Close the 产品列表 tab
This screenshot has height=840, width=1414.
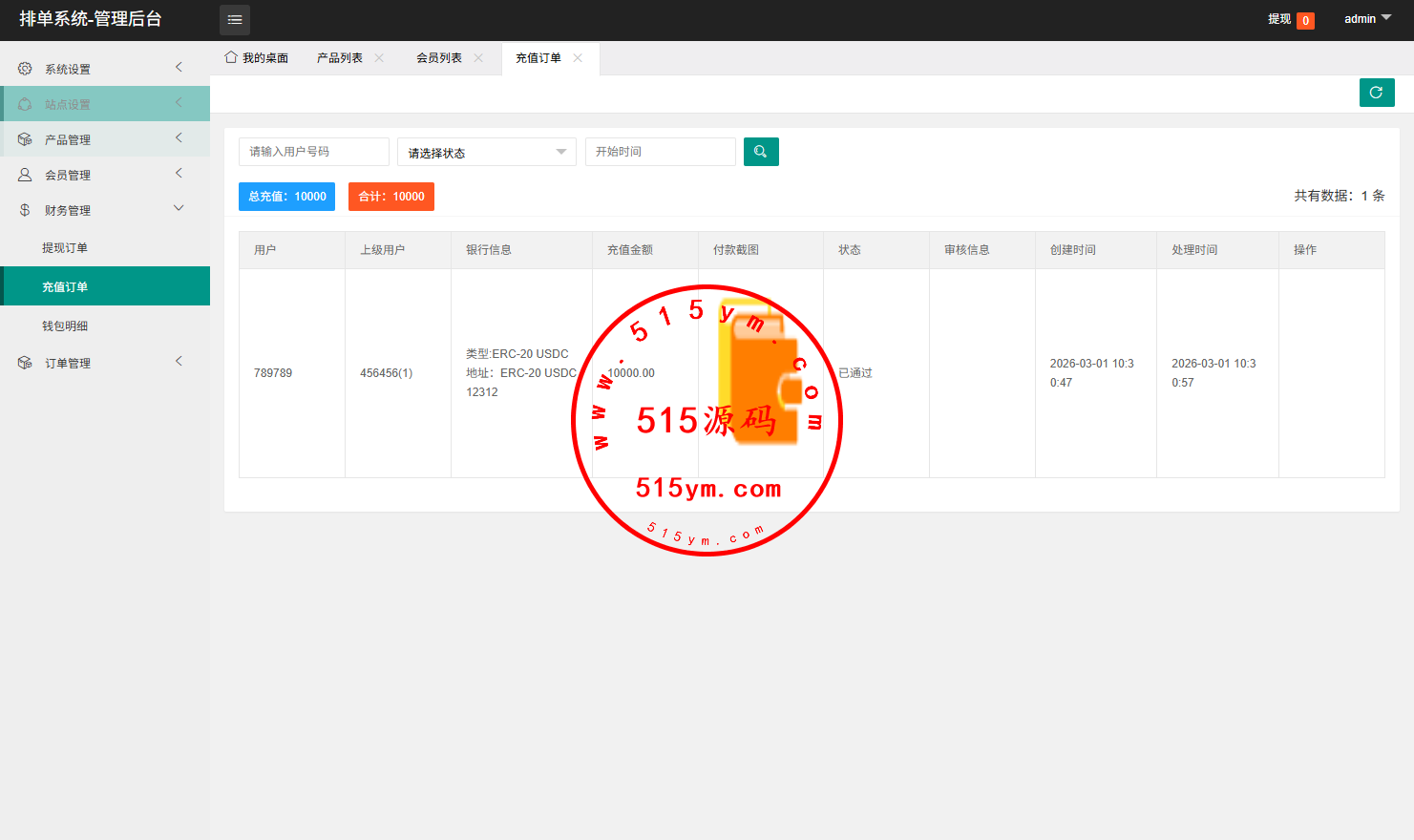tap(379, 58)
